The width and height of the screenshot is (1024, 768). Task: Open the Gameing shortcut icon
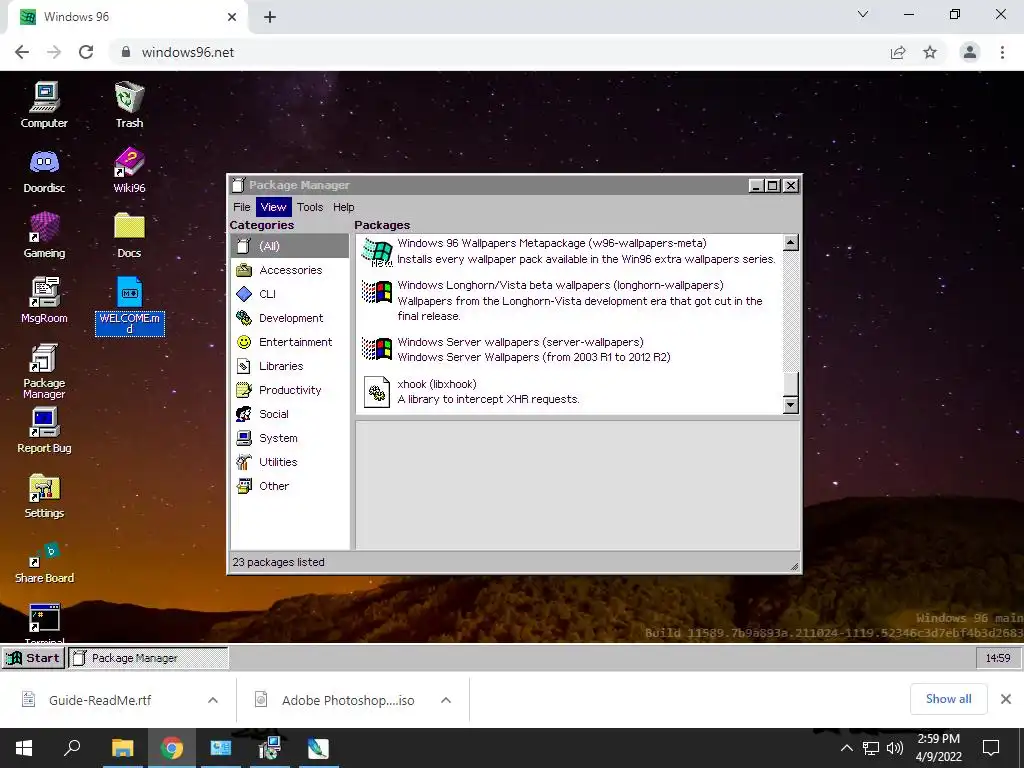44,235
